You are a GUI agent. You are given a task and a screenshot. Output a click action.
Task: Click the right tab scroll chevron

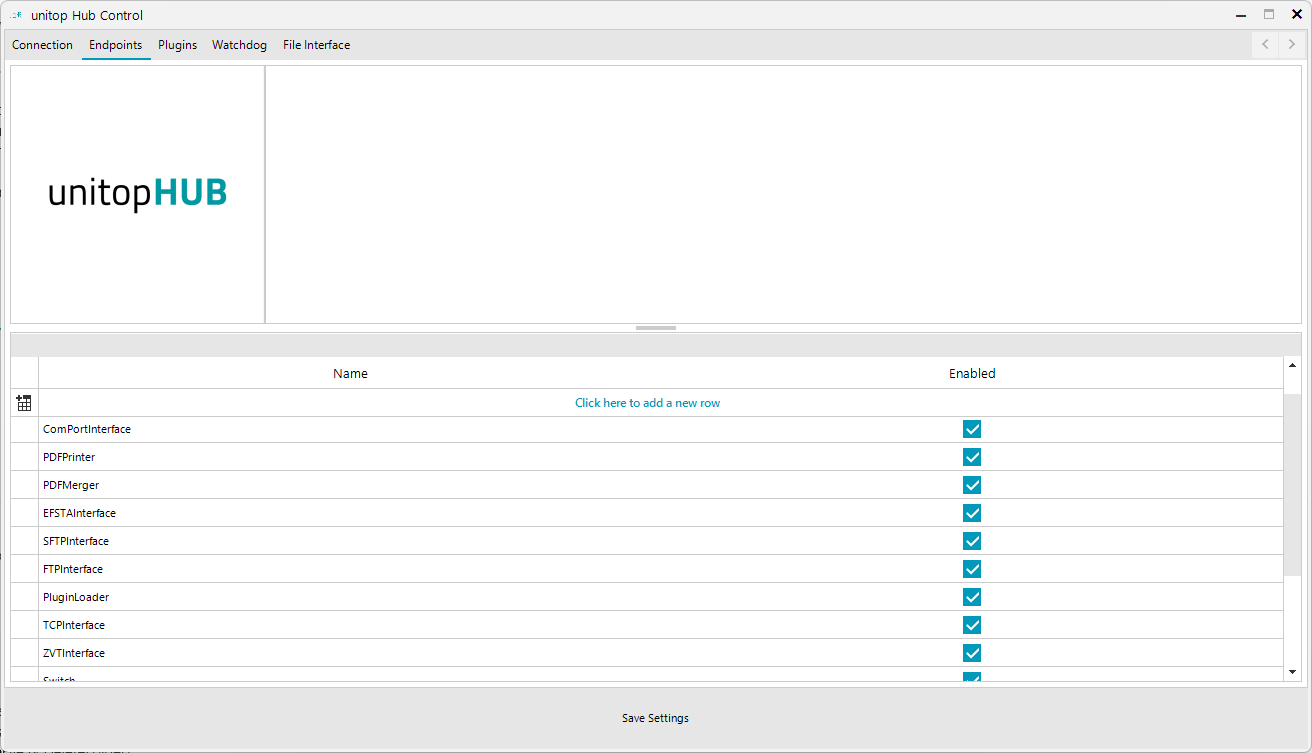click(1290, 44)
